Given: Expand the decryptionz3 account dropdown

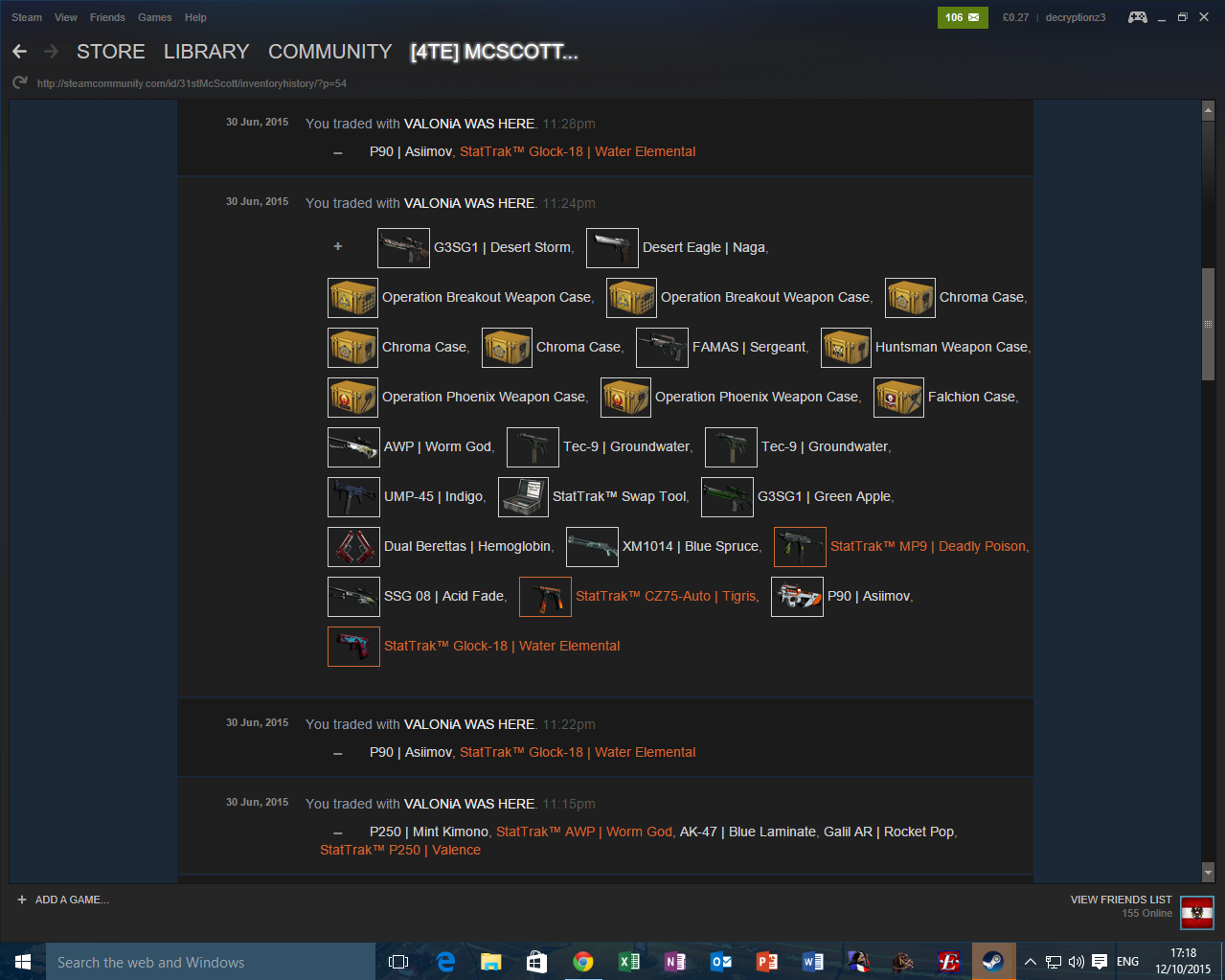Looking at the screenshot, I should [1075, 17].
